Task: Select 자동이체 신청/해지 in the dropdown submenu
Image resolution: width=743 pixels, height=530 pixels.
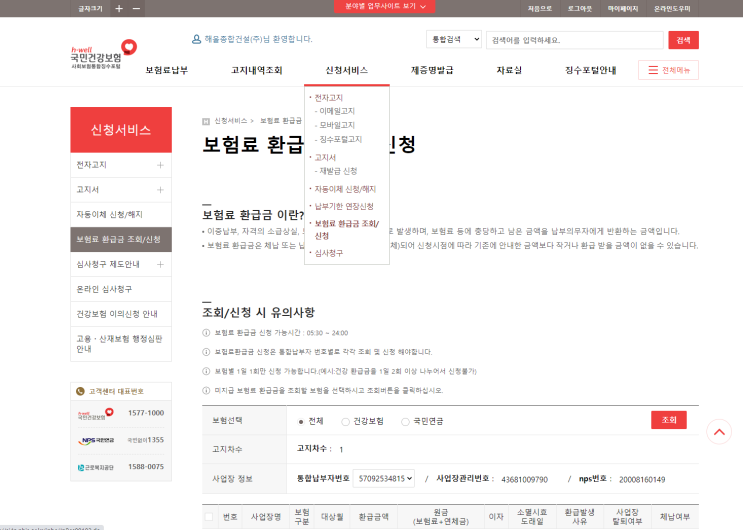Action: click(x=345, y=189)
